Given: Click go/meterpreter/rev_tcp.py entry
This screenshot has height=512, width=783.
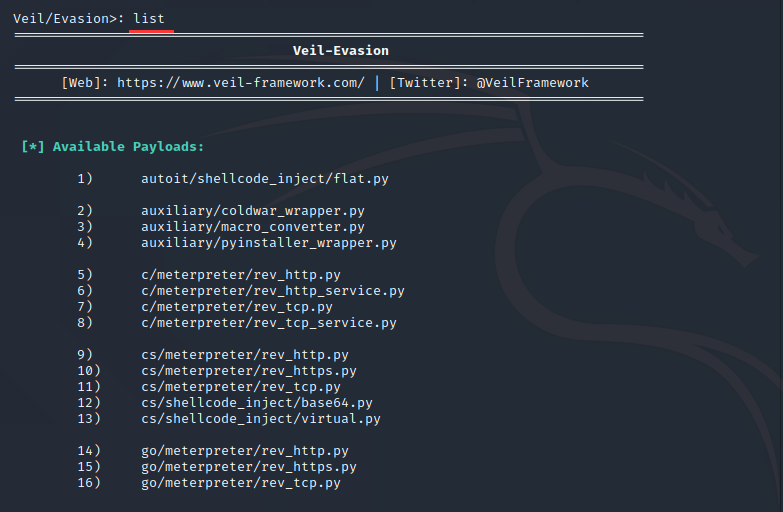Looking at the screenshot, I should (x=241, y=483).
